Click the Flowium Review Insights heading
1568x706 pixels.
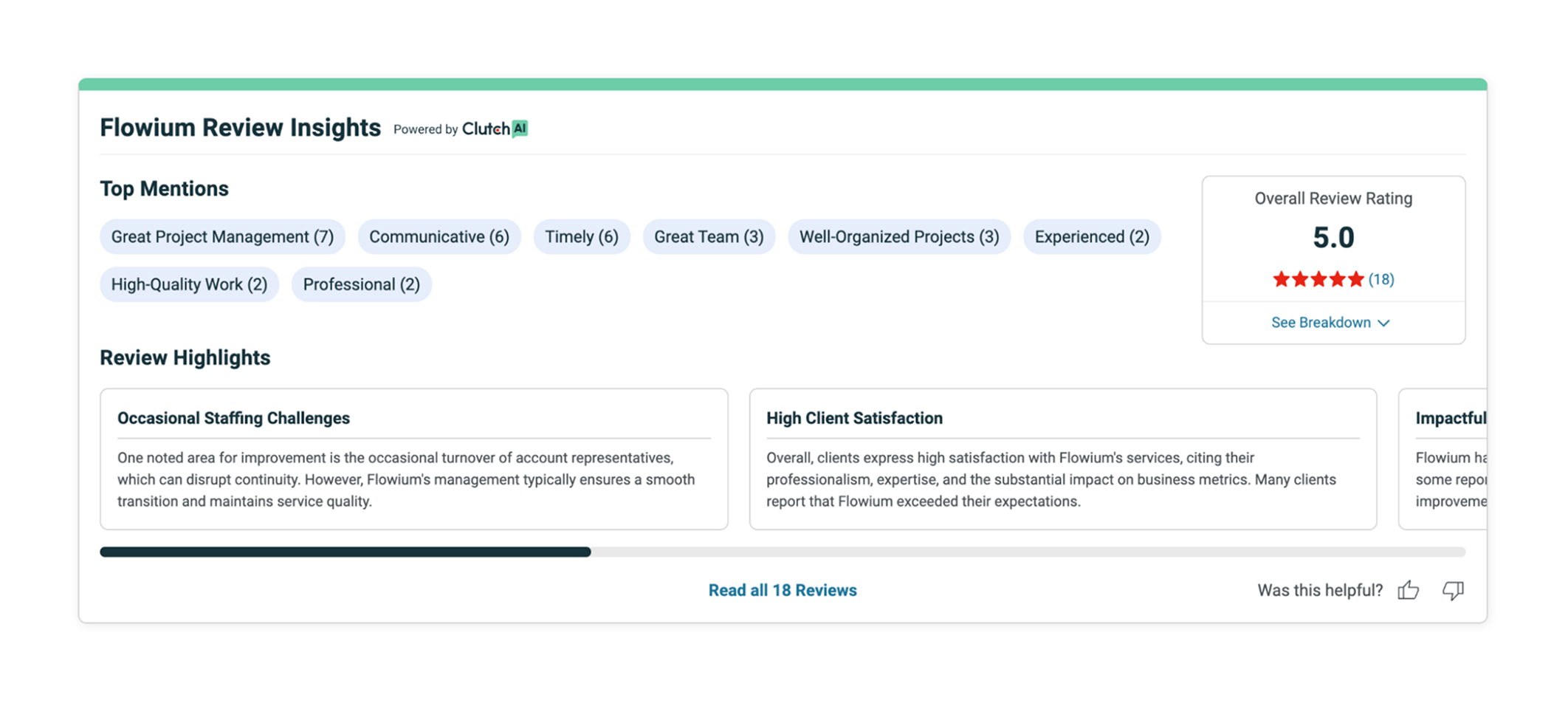coord(240,128)
